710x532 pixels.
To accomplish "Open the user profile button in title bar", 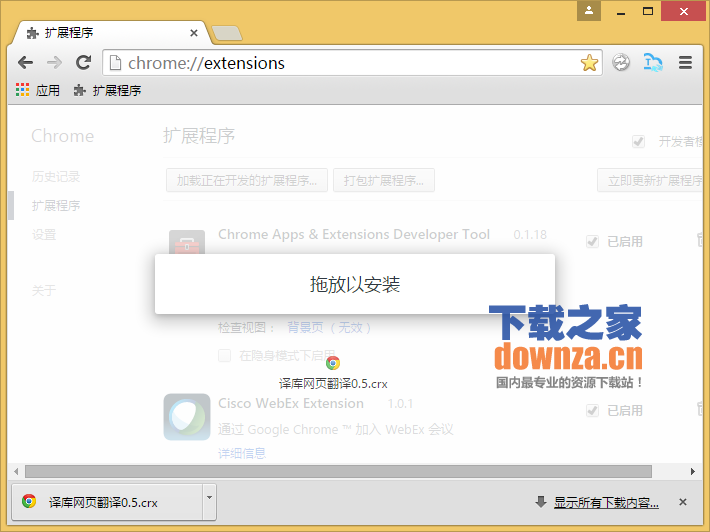I will pyautogui.click(x=589, y=11).
